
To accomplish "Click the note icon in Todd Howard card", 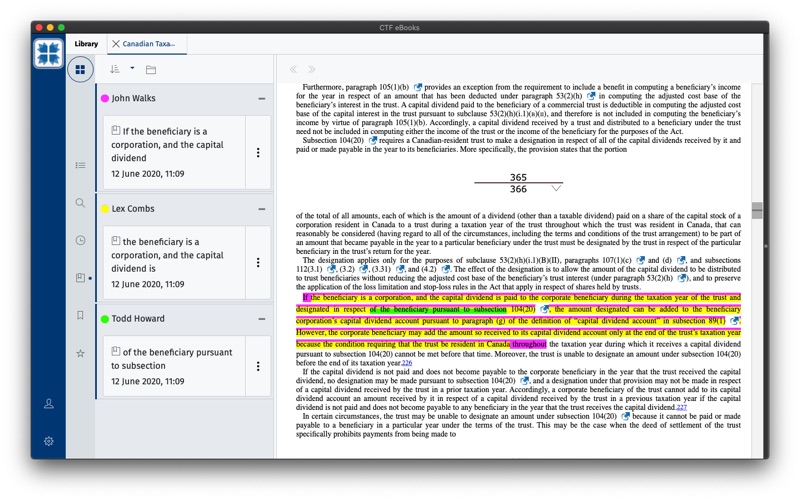I will tap(116, 351).
